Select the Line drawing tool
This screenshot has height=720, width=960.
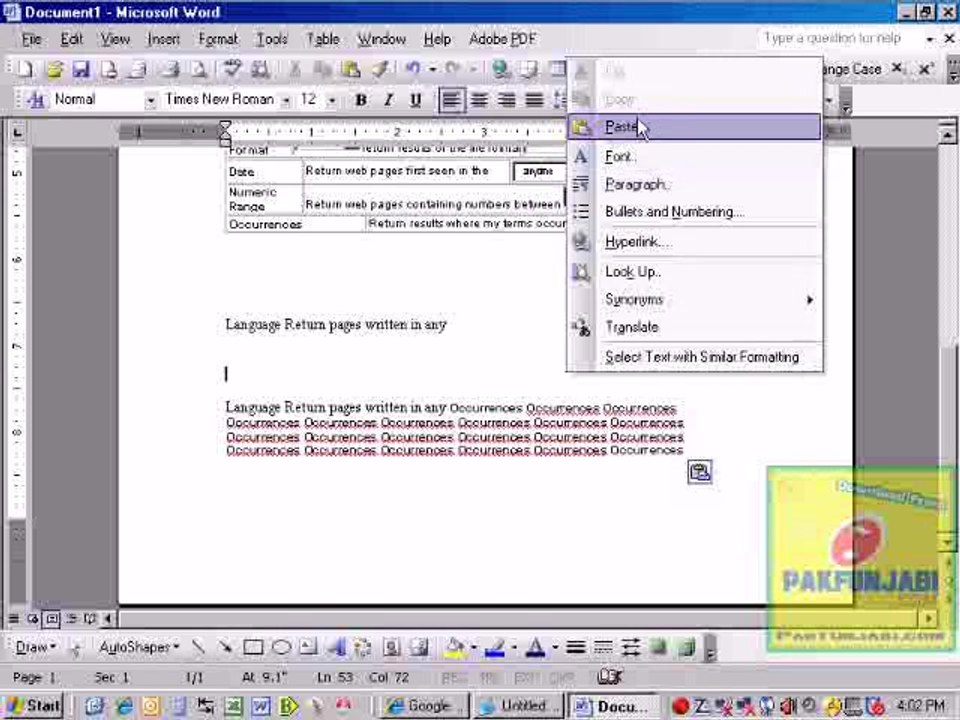[197, 647]
